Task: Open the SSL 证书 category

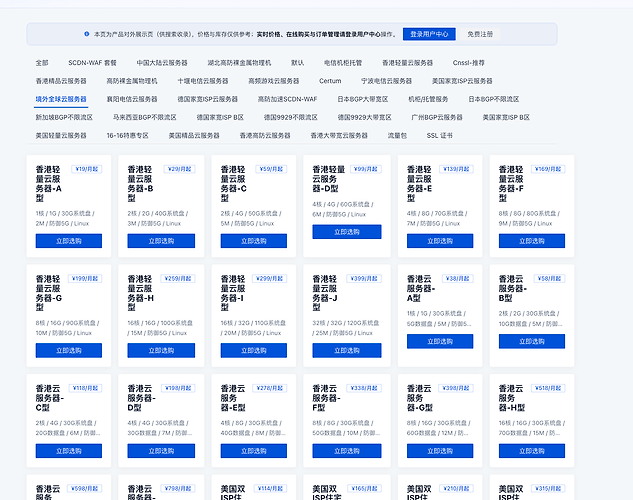Action: tap(440, 136)
